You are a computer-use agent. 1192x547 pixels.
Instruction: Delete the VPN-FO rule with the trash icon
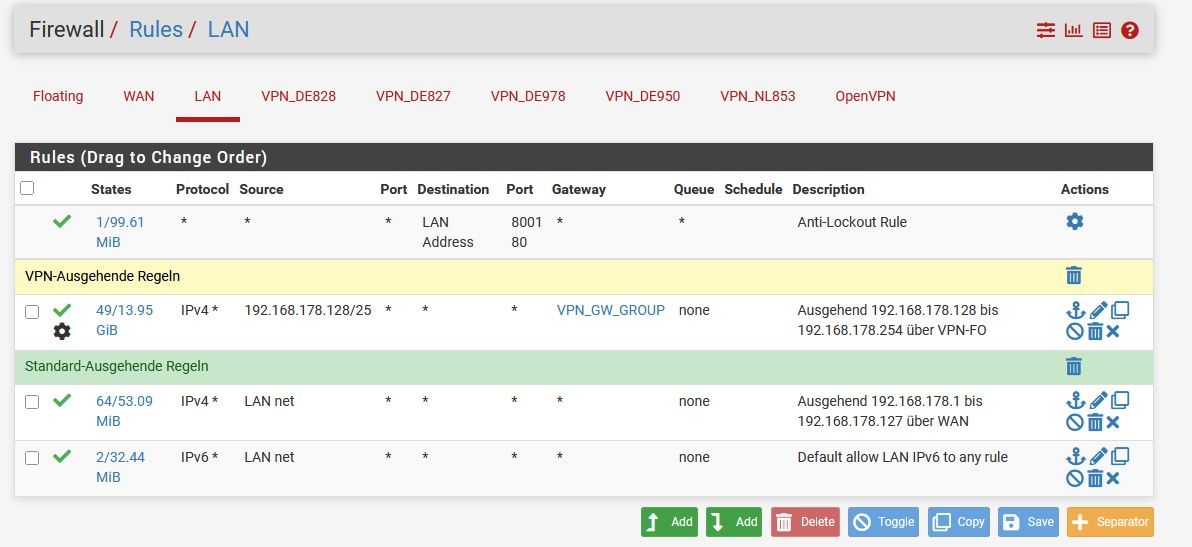pyautogui.click(x=1095, y=331)
